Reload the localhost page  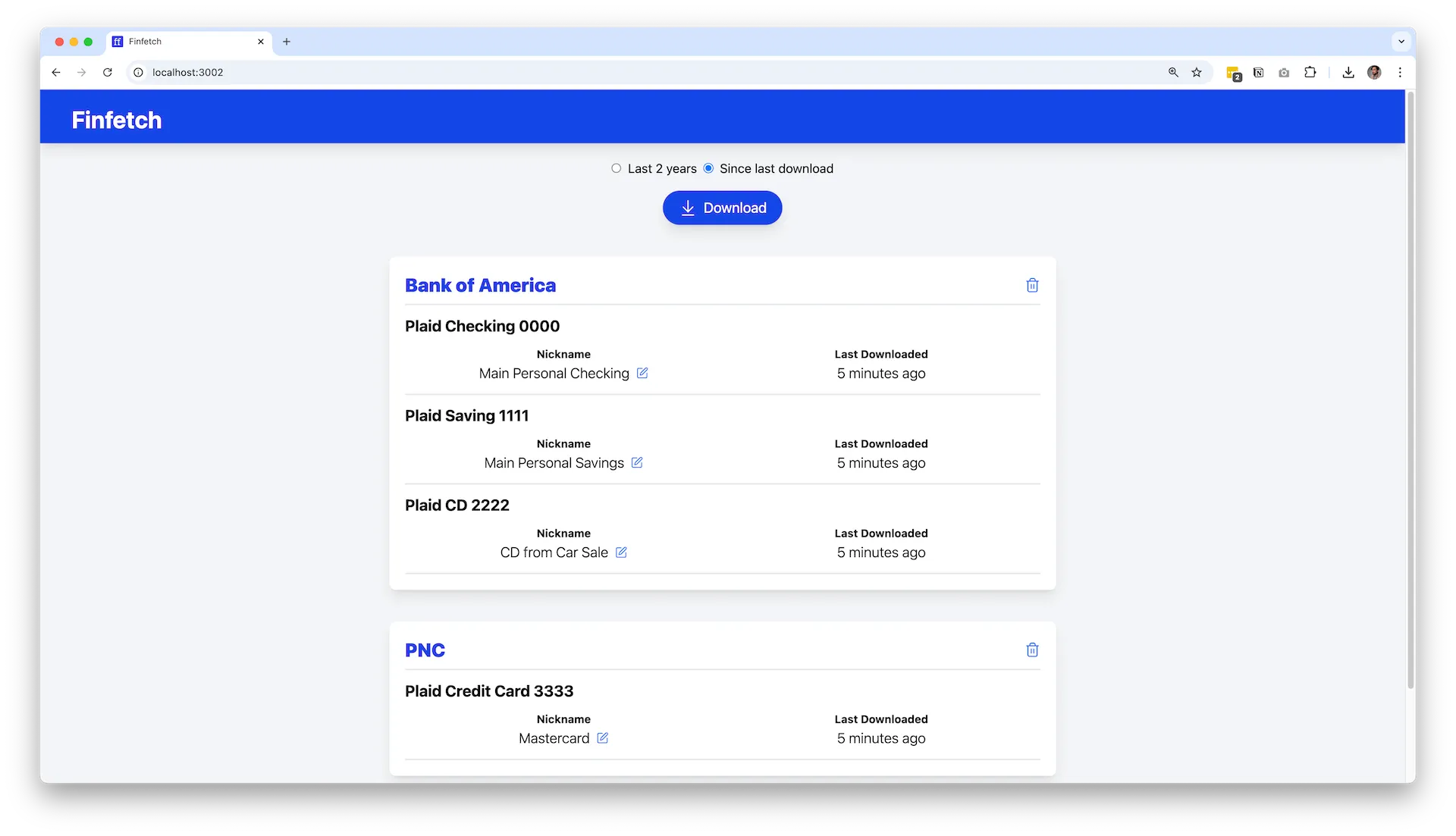108,72
